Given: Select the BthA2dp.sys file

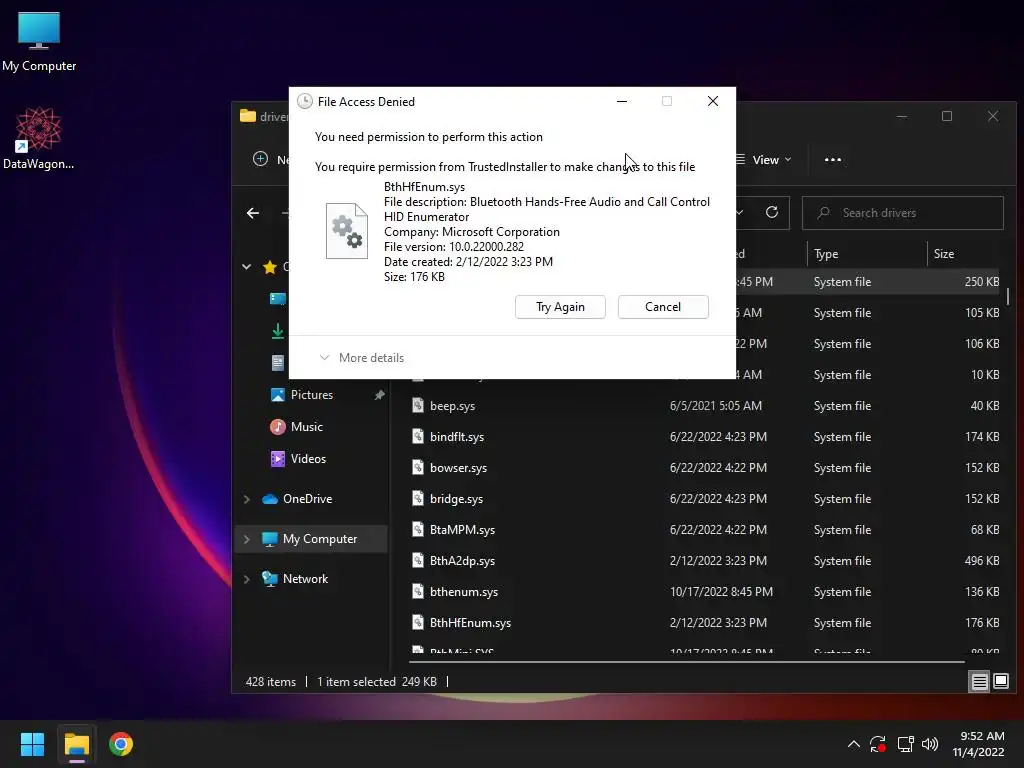Looking at the screenshot, I should point(462,561).
